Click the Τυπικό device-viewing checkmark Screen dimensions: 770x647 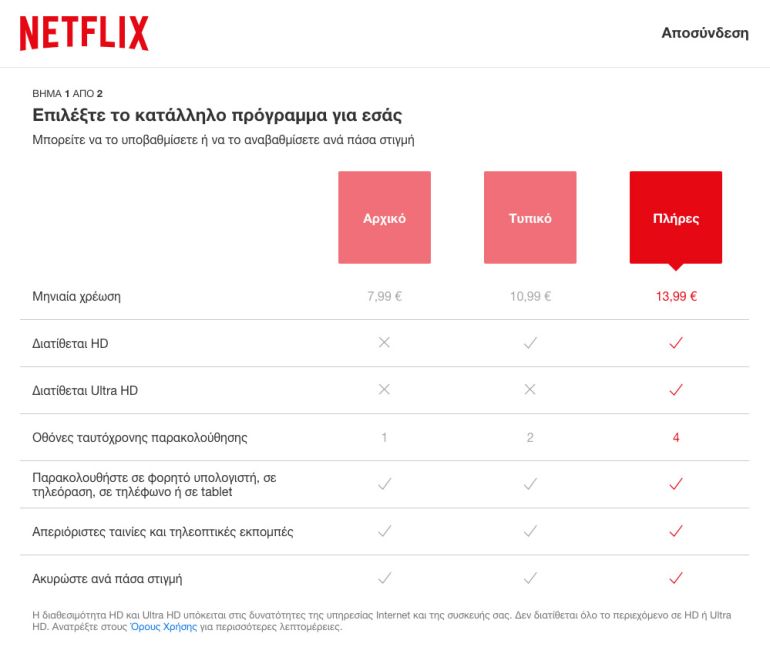[x=530, y=484]
